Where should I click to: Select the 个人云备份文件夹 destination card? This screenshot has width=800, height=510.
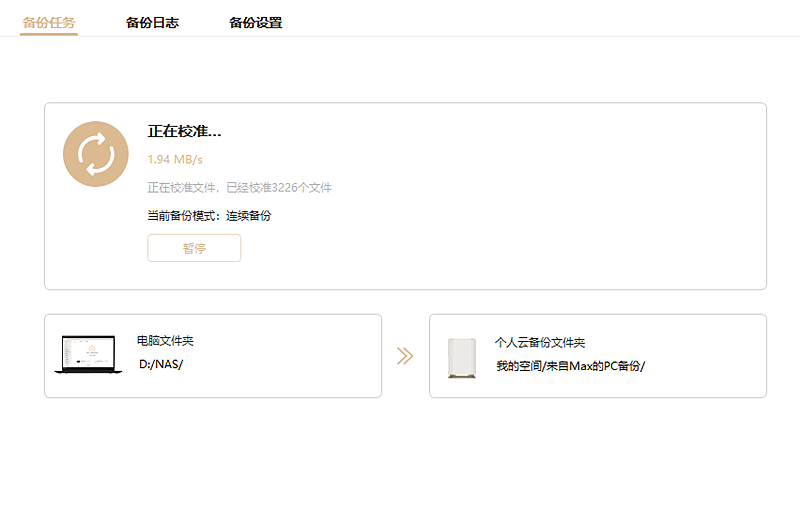598,356
